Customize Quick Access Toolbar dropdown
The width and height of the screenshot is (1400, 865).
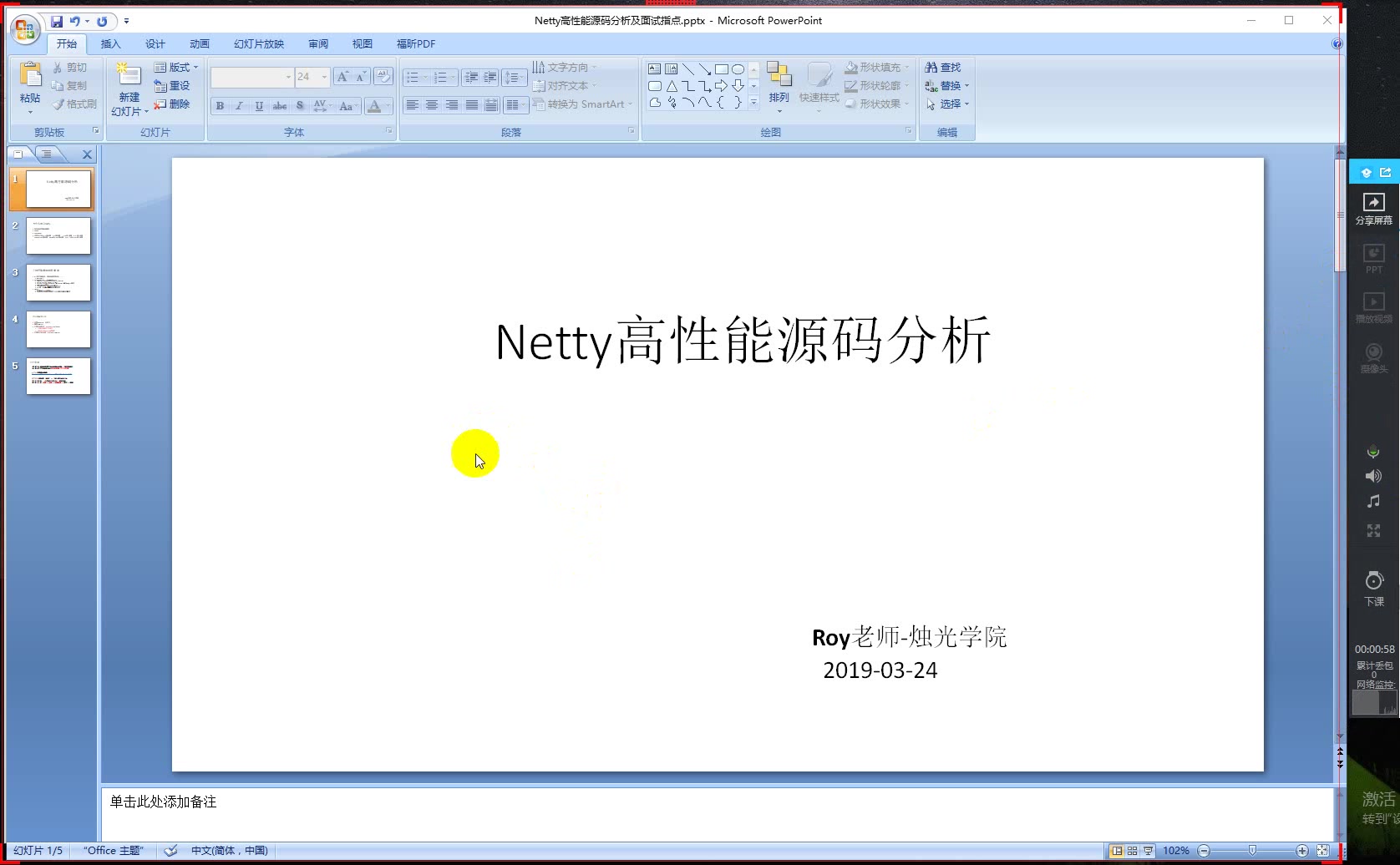pyautogui.click(x=126, y=21)
